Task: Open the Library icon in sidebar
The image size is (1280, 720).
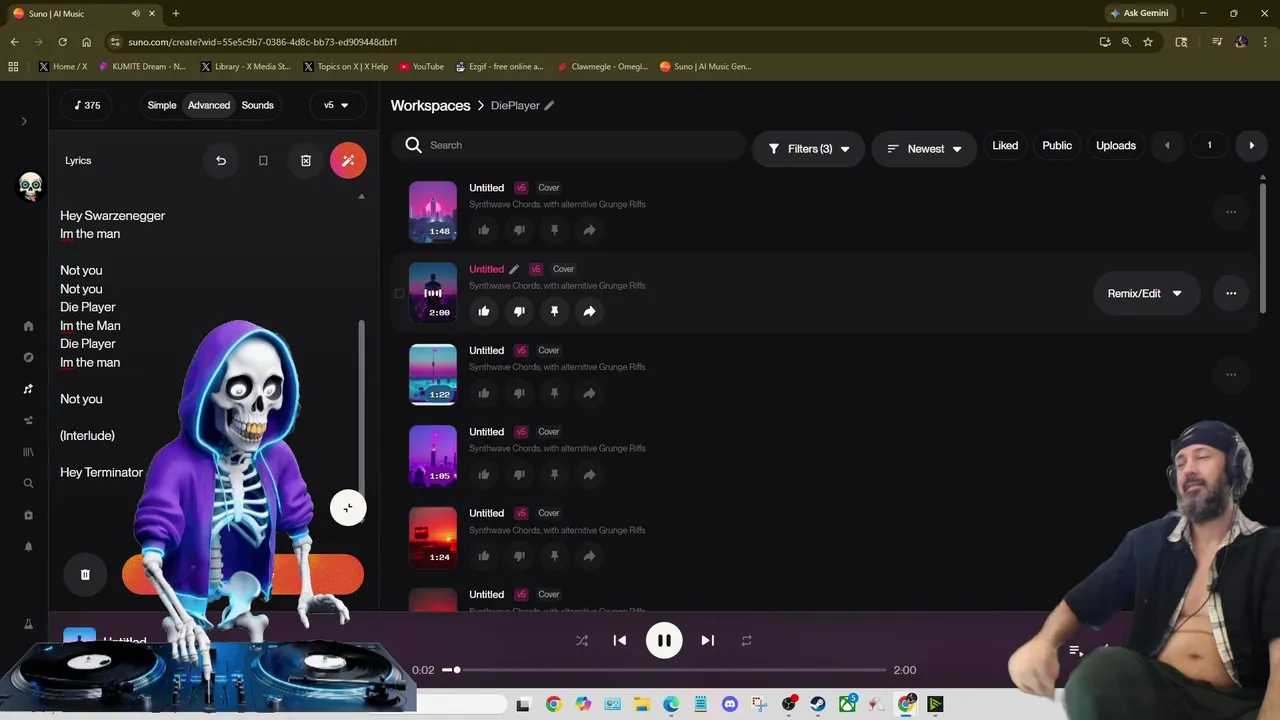Action: tap(28, 452)
